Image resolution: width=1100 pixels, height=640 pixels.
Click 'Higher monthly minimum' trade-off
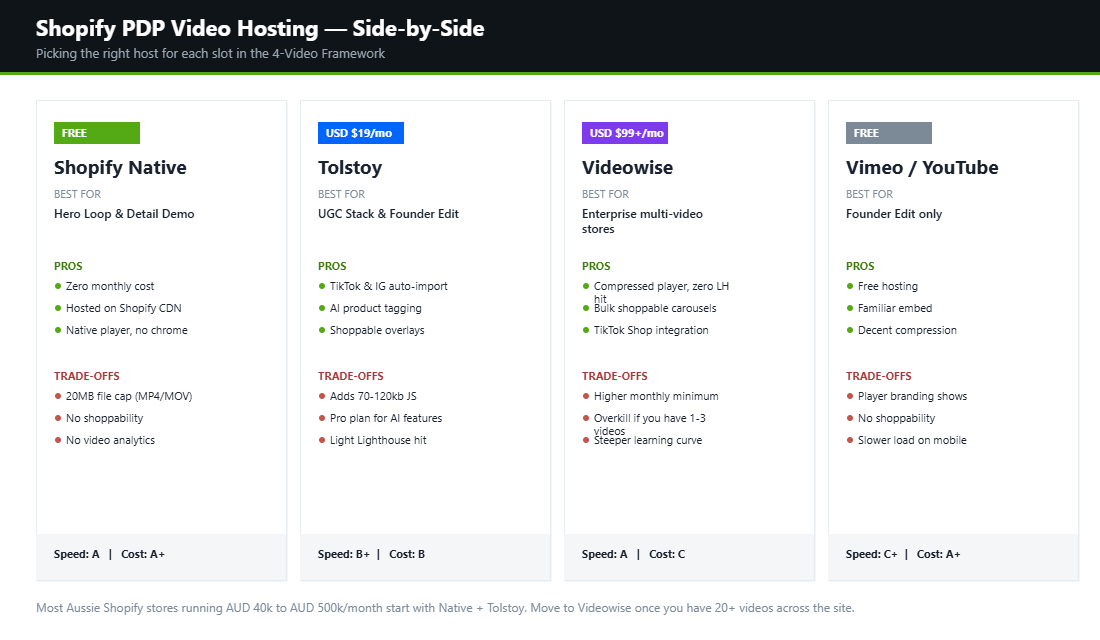[656, 396]
